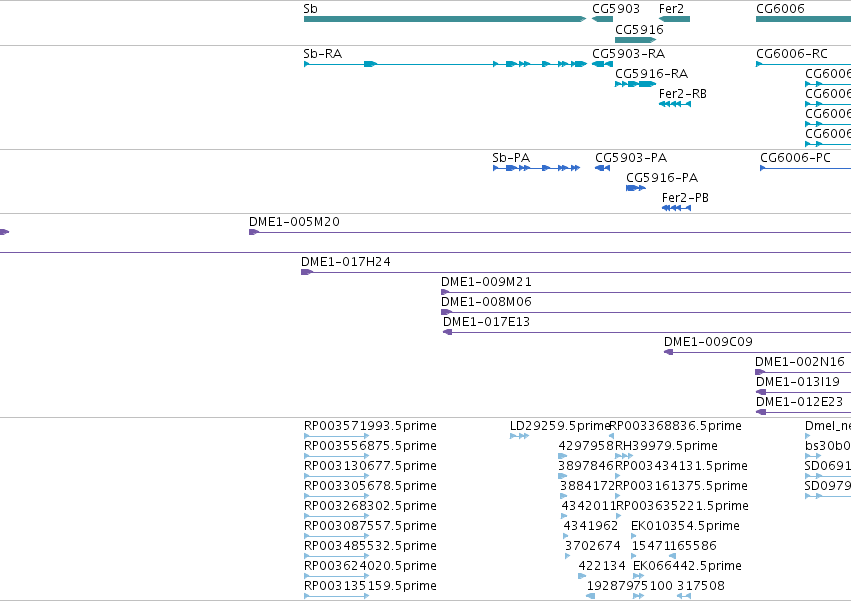Click the RP003305678.5prime EST label
Screen dimensions: 851x601
370,485
